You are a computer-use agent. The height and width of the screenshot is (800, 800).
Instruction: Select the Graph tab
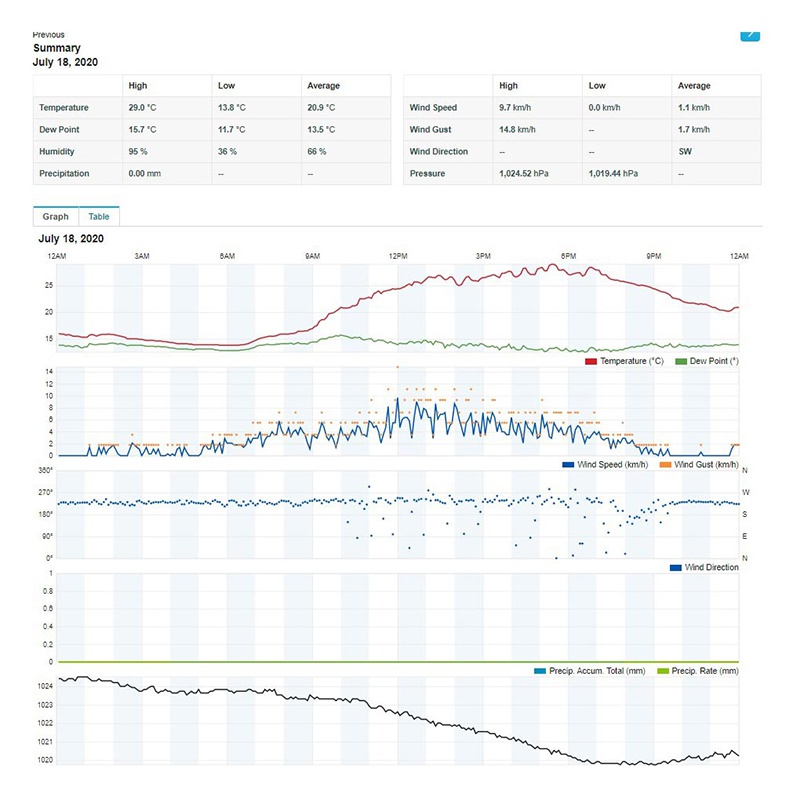pyautogui.click(x=56, y=216)
